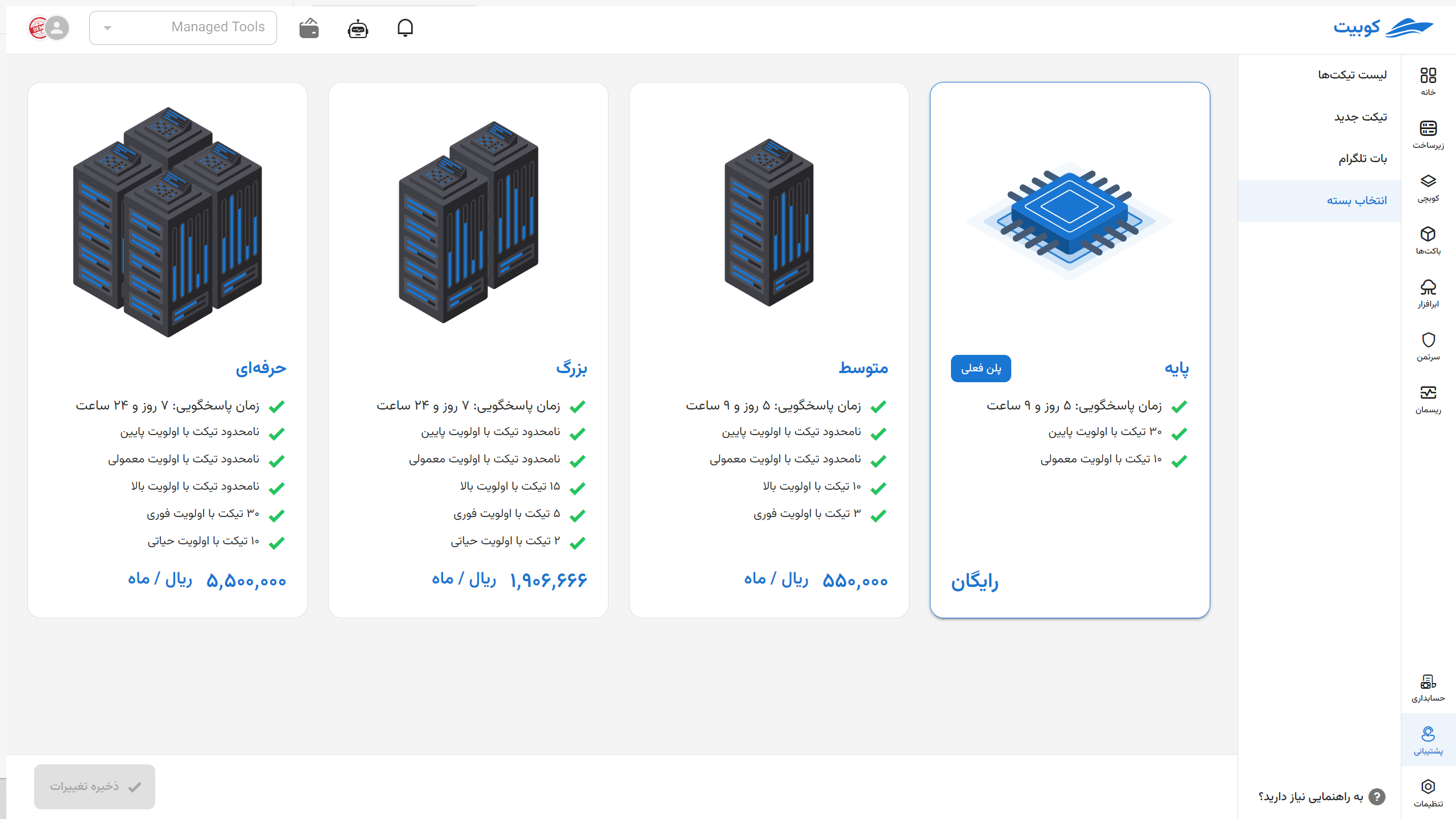Select the حرفه‌ای professional plan card
Screen dimensions: 1456x819
167,350
